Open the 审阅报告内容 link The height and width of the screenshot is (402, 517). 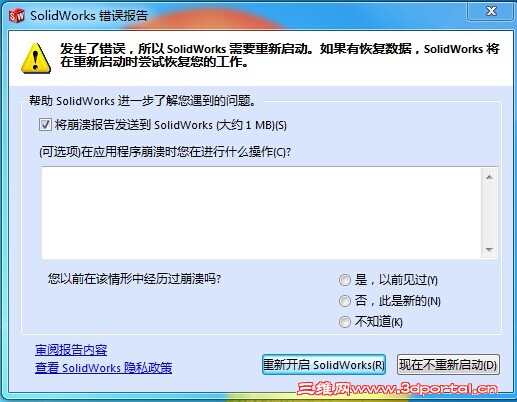[x=71, y=350]
